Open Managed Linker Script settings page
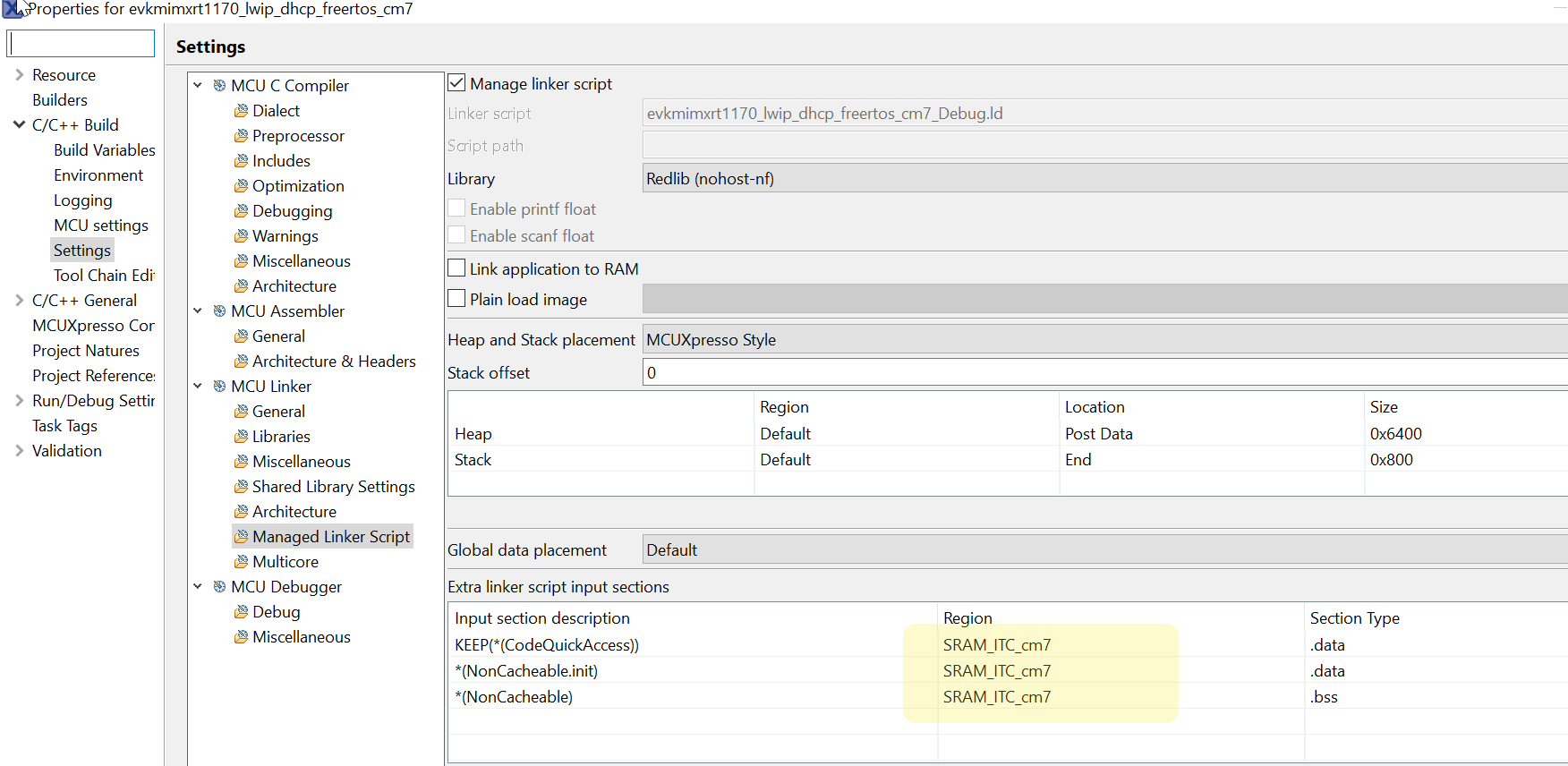The image size is (1568, 766). 330,537
